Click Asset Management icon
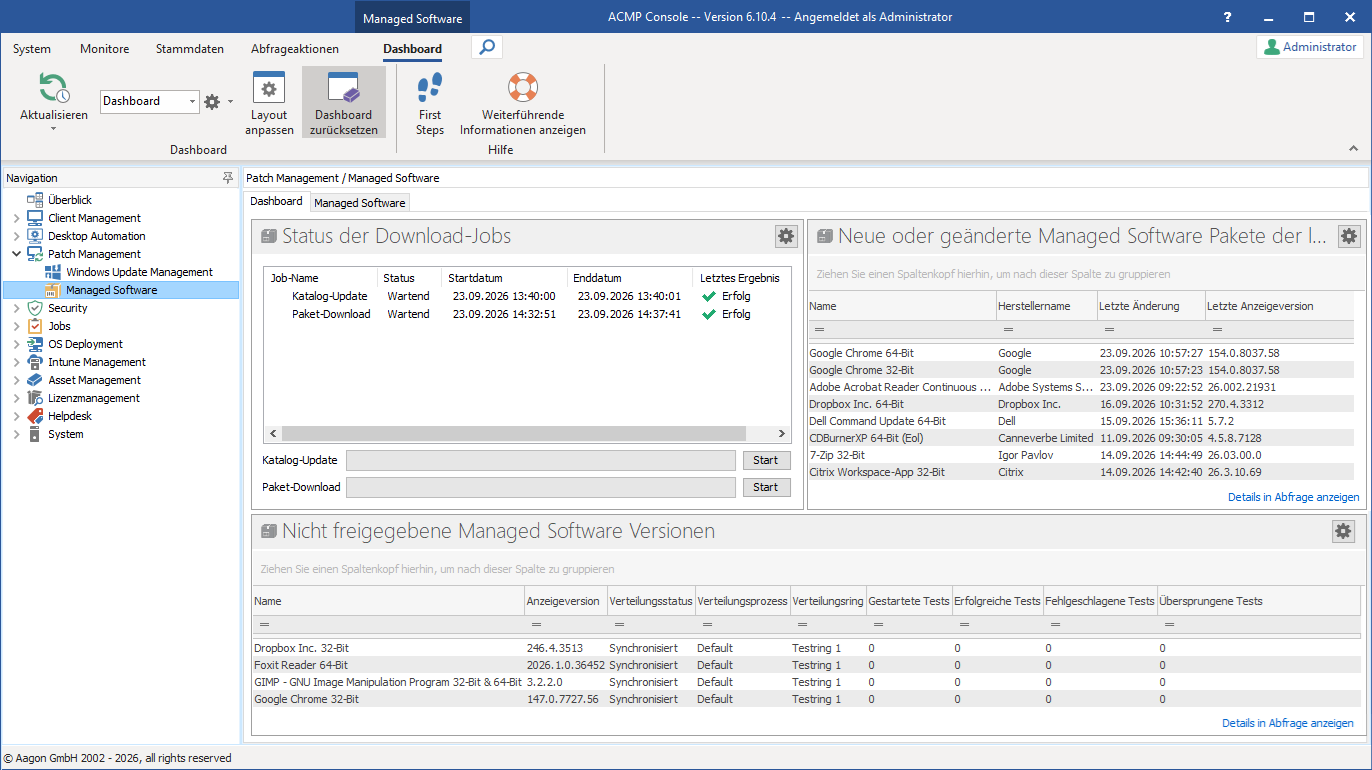The image size is (1372, 770). pos(35,380)
